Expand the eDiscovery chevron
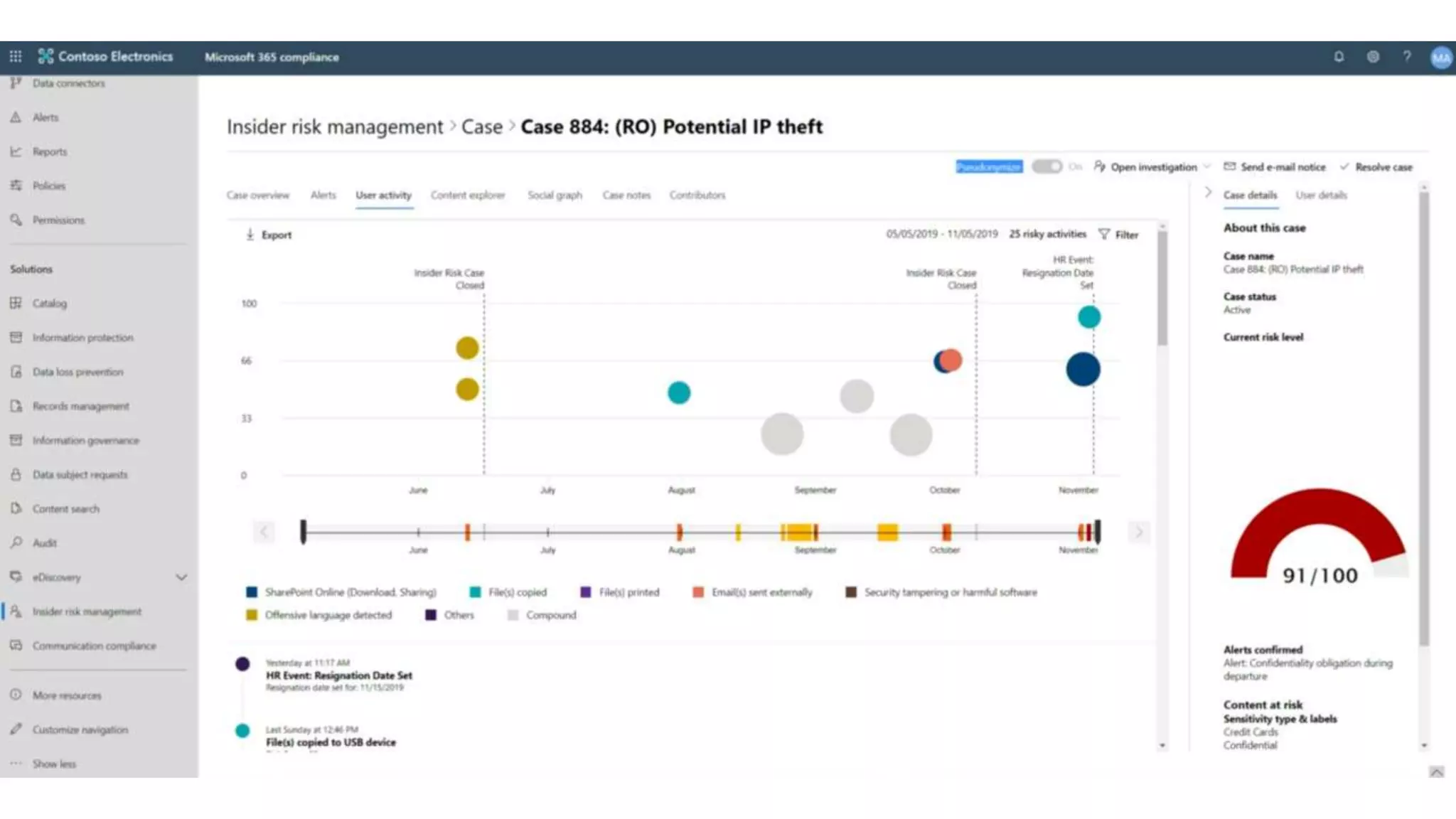The width and height of the screenshot is (1456, 819). pyautogui.click(x=181, y=577)
